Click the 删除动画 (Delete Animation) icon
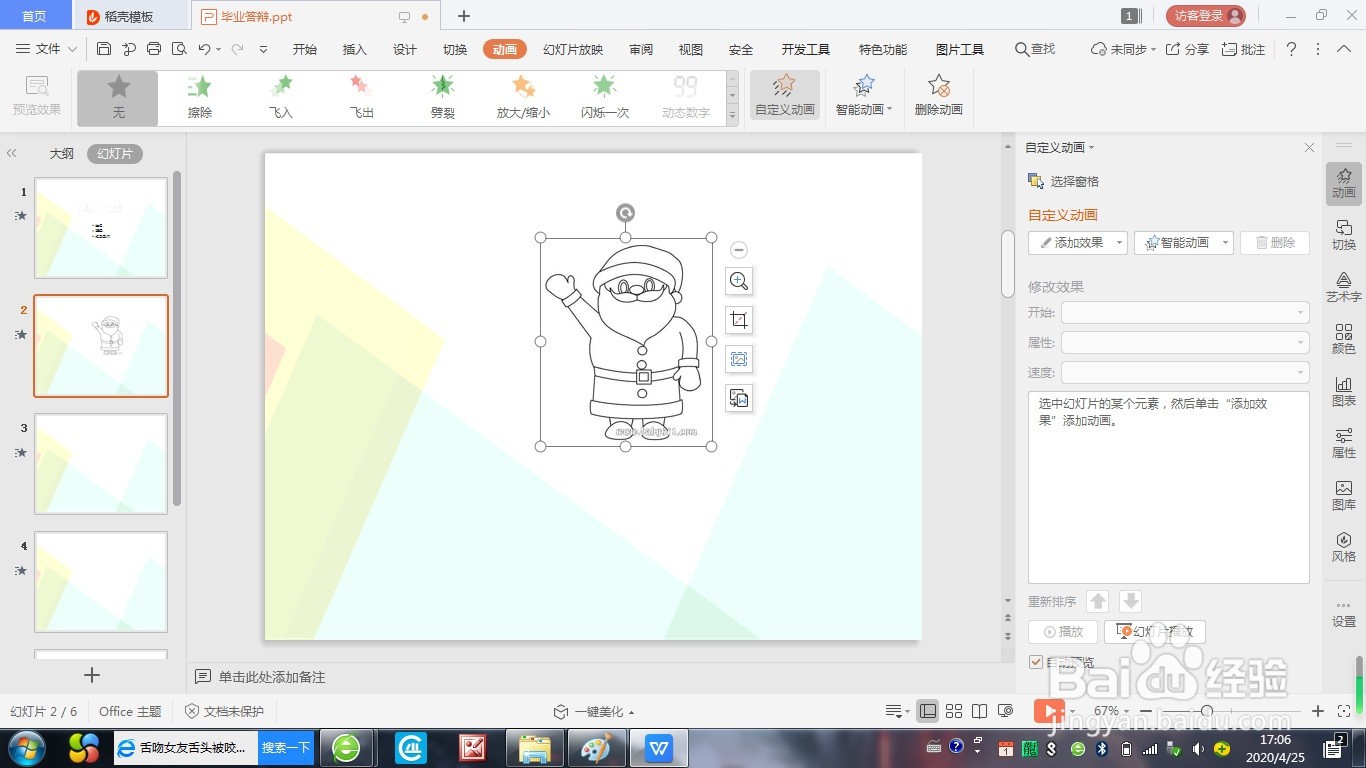 click(936, 97)
